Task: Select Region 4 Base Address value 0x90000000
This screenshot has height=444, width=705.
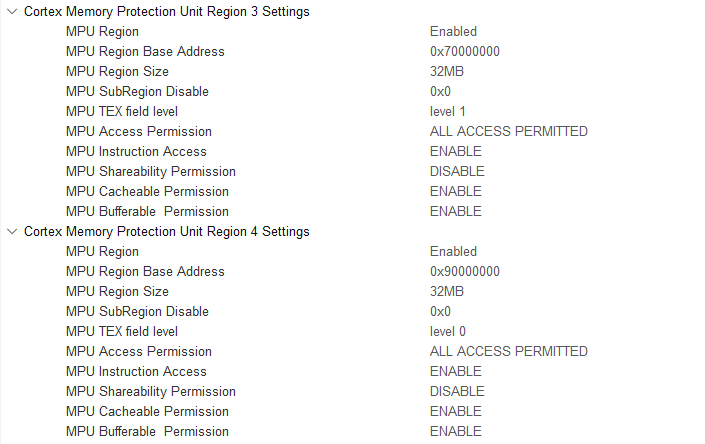Action: [x=464, y=272]
